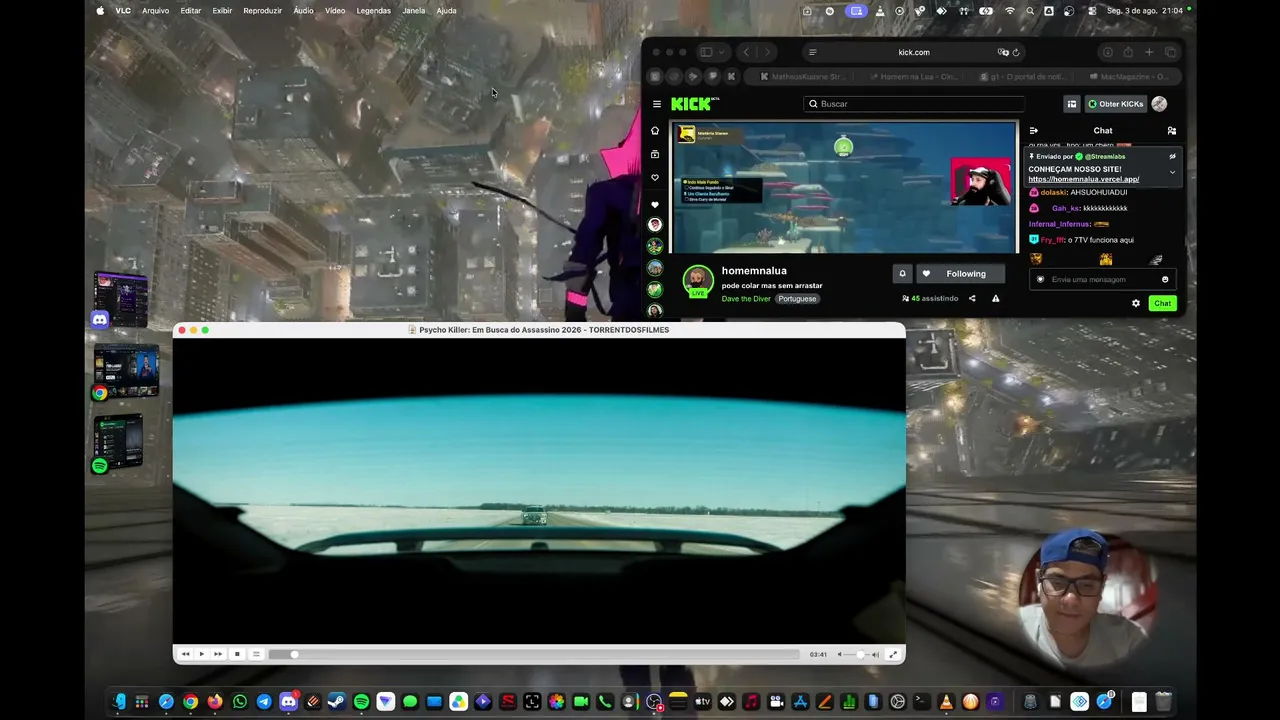Collapse the Kick chat panel
This screenshot has width=1280, height=720.
pyautogui.click(x=1034, y=130)
